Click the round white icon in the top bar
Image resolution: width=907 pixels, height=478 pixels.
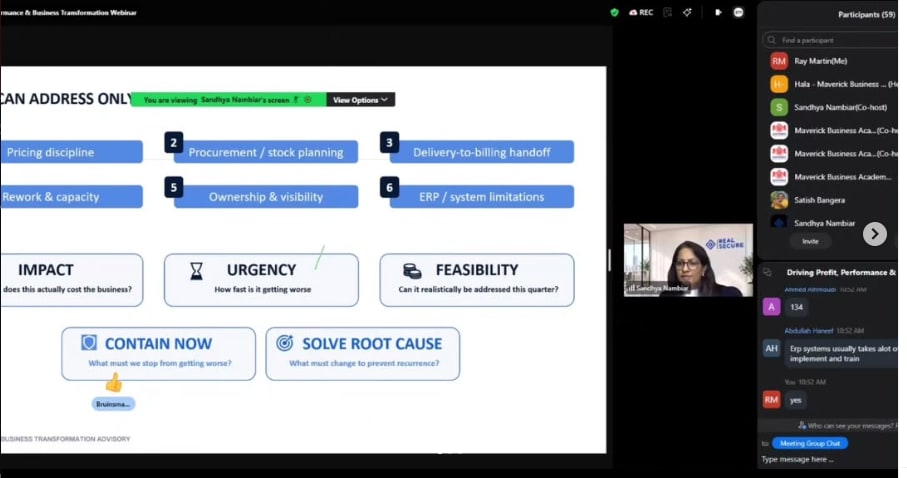click(x=738, y=12)
